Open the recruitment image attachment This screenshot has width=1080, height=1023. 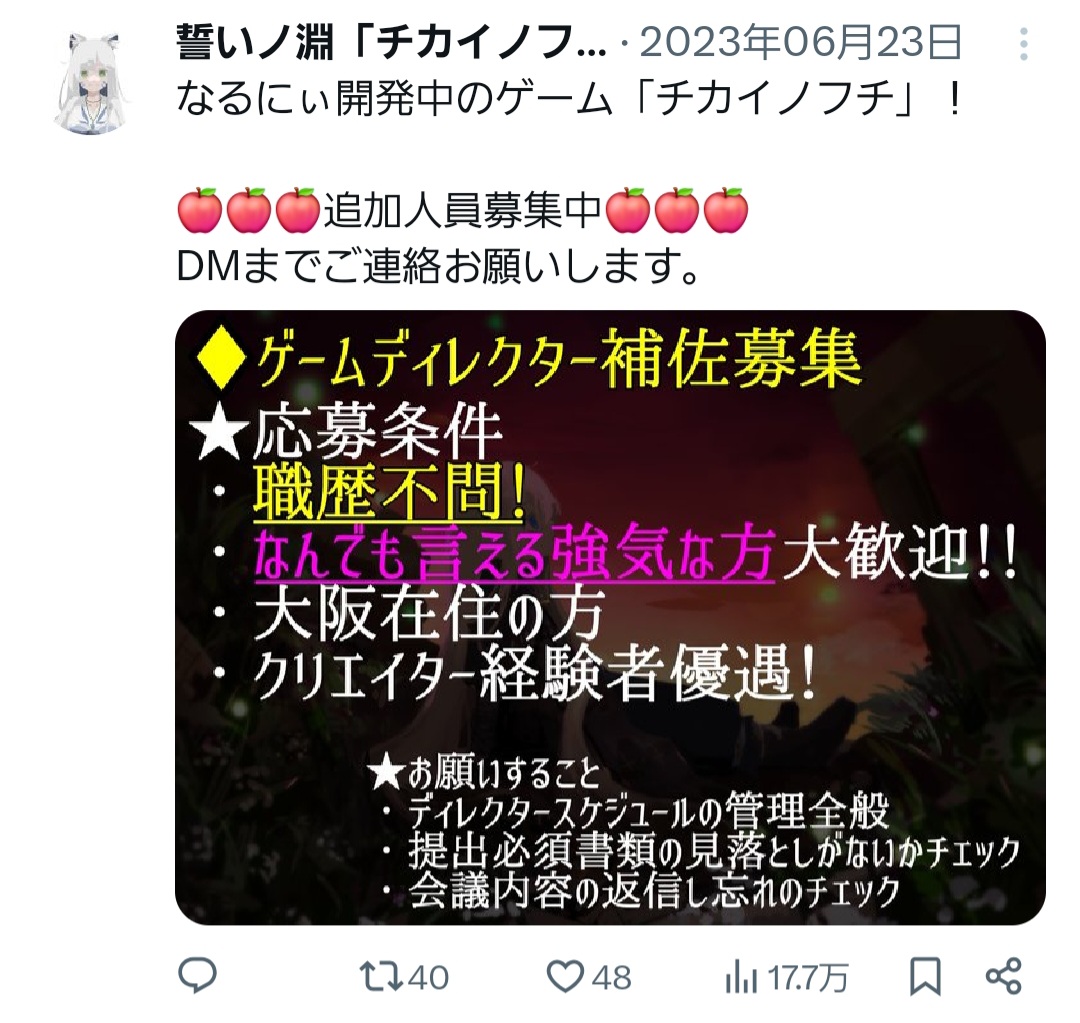tap(610, 617)
